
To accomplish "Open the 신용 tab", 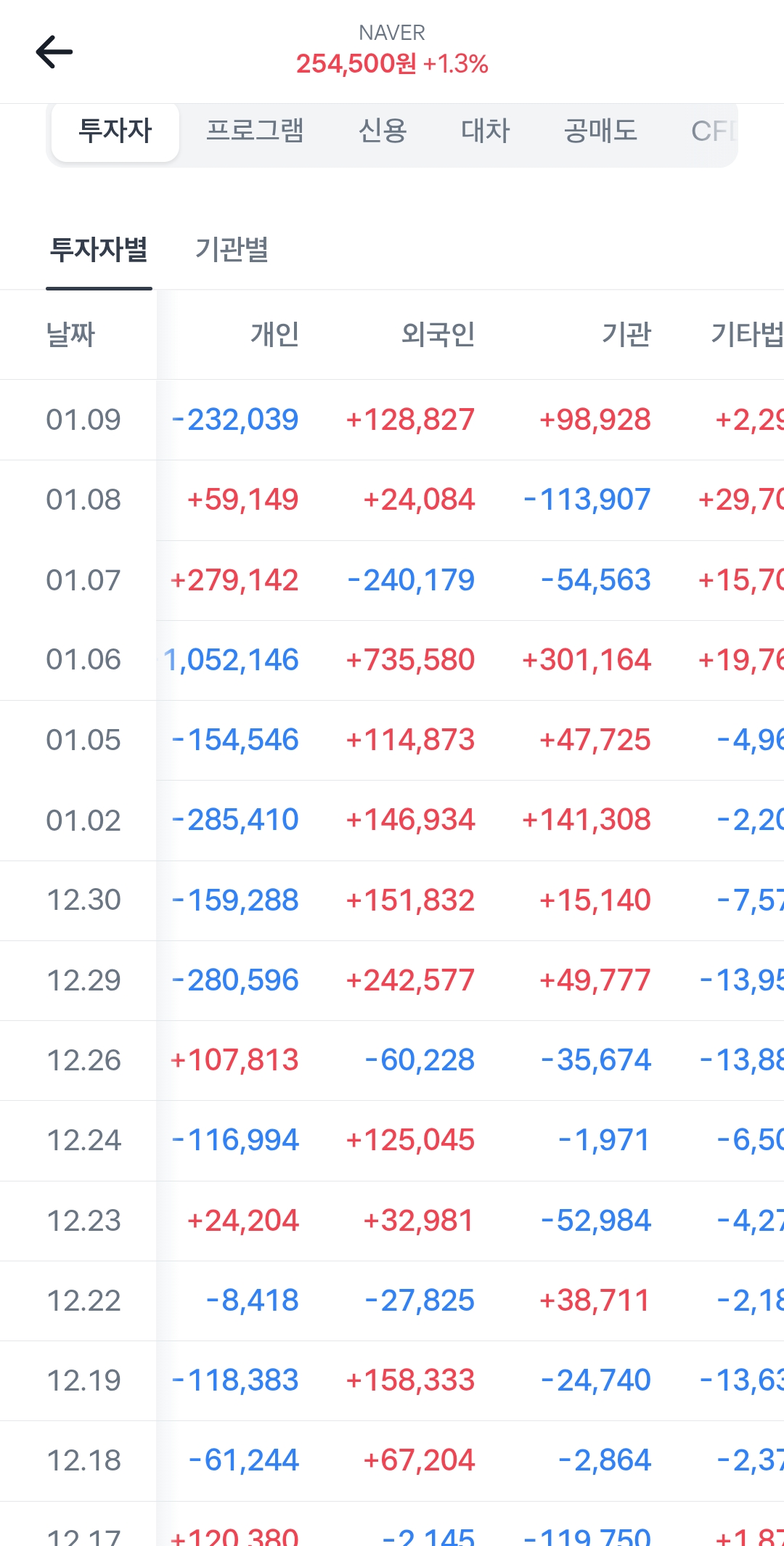I will pyautogui.click(x=383, y=131).
